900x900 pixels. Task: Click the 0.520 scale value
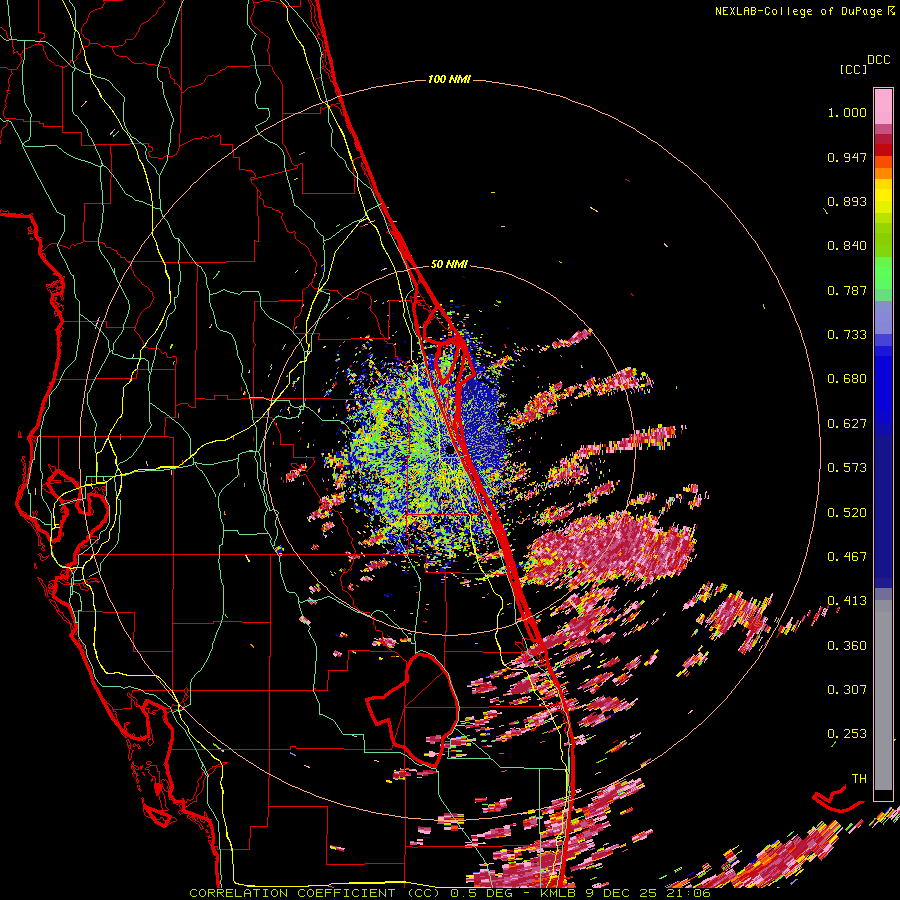click(847, 512)
